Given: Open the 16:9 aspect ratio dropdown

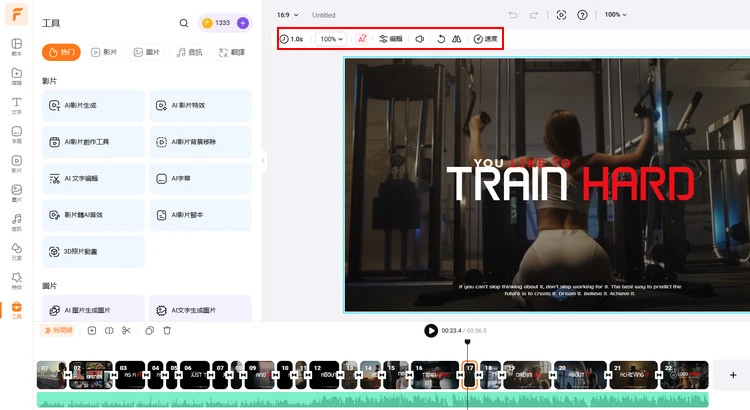Looking at the screenshot, I should click(287, 15).
